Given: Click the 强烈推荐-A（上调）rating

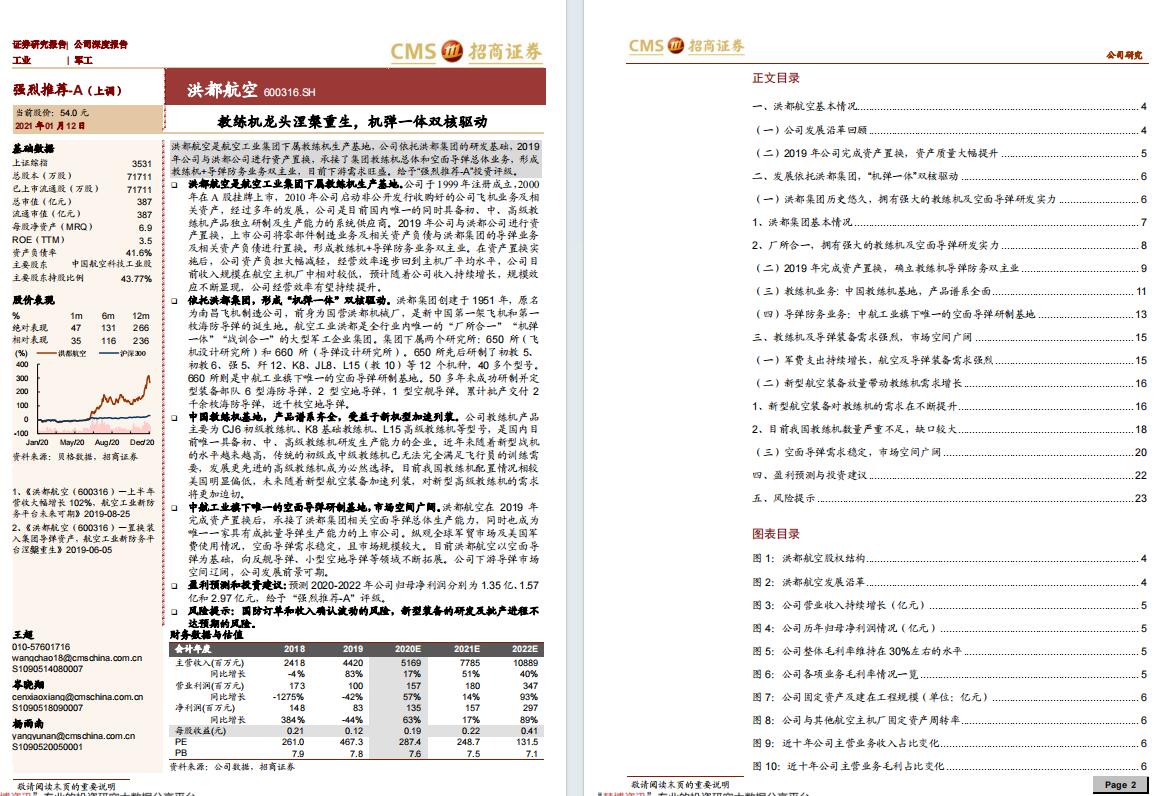Looking at the screenshot, I should [x=67, y=90].
